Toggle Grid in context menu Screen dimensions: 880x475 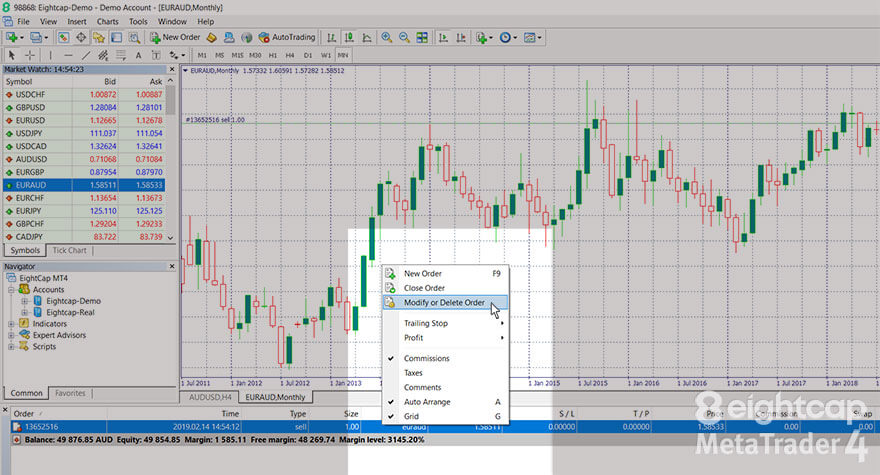[x=445, y=417]
